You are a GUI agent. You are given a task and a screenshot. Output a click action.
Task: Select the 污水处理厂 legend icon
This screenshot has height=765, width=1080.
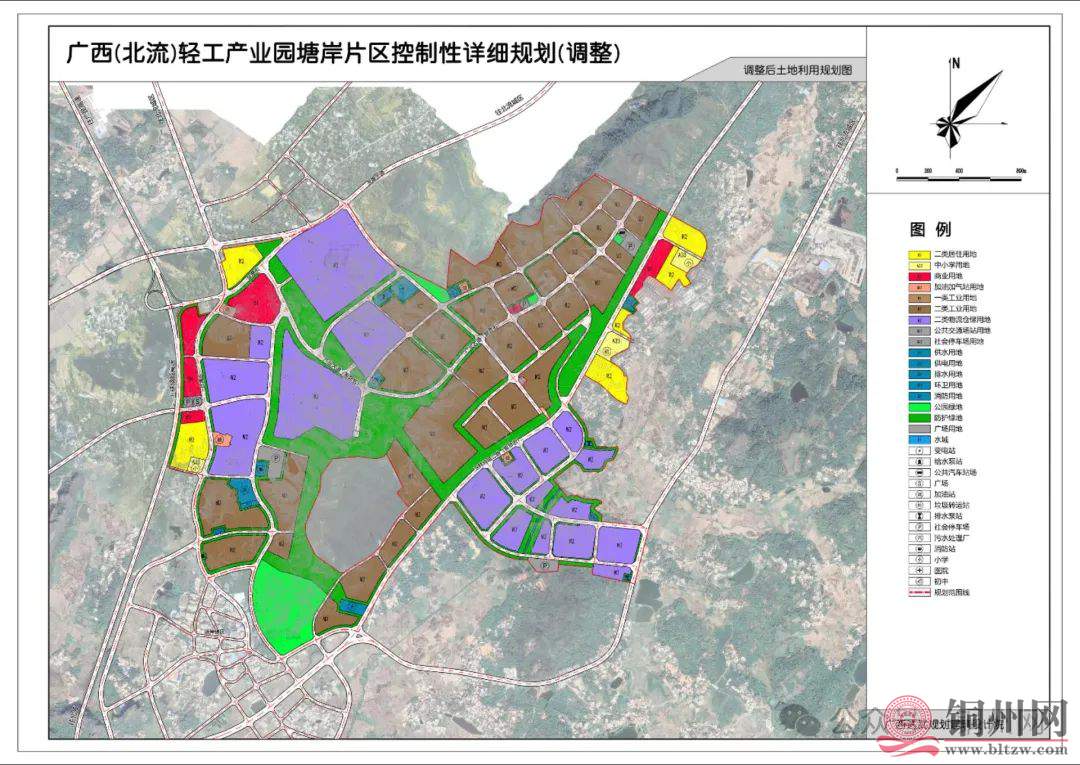(919, 538)
